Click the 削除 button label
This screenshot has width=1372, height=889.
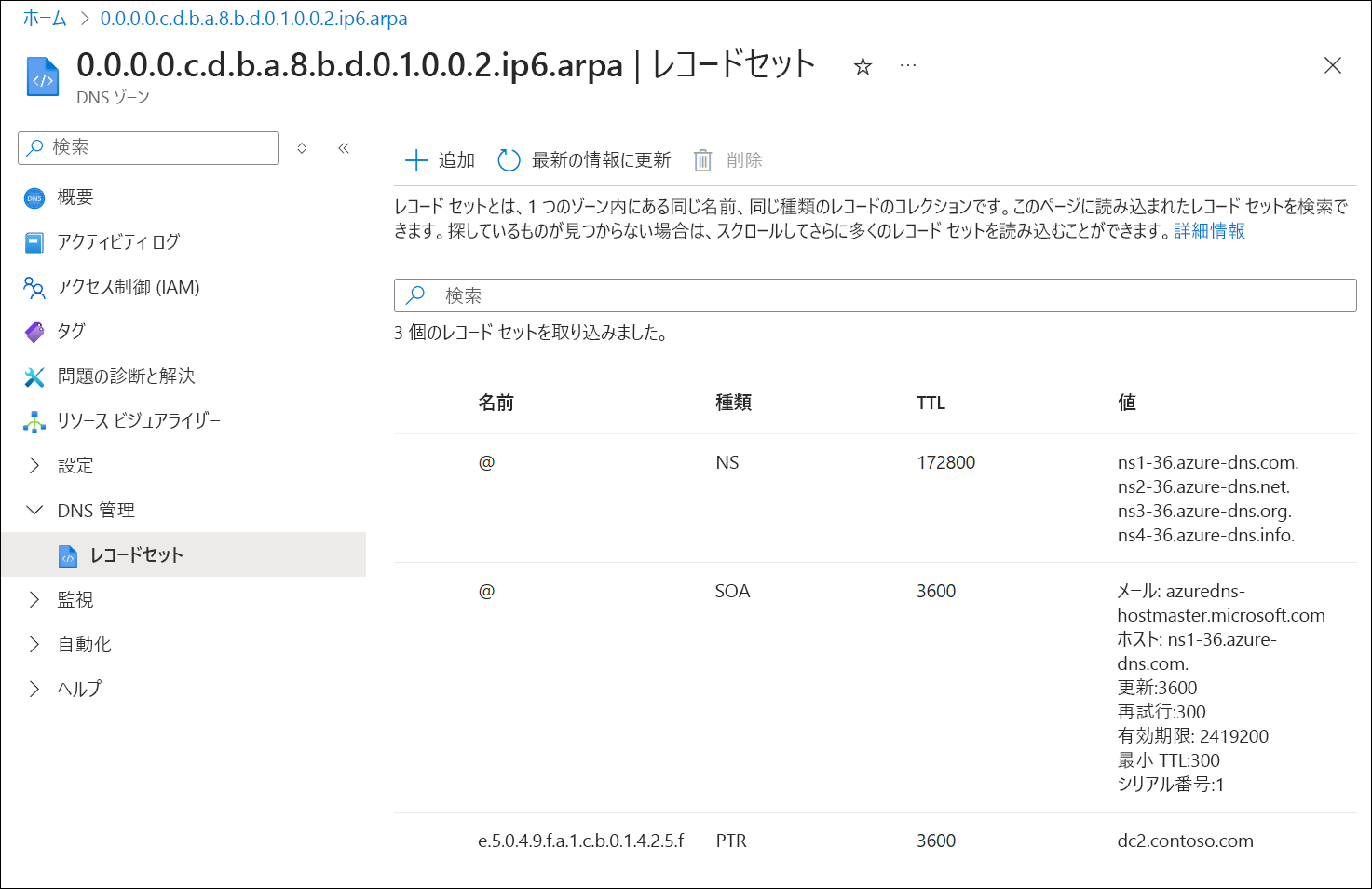coord(744,160)
